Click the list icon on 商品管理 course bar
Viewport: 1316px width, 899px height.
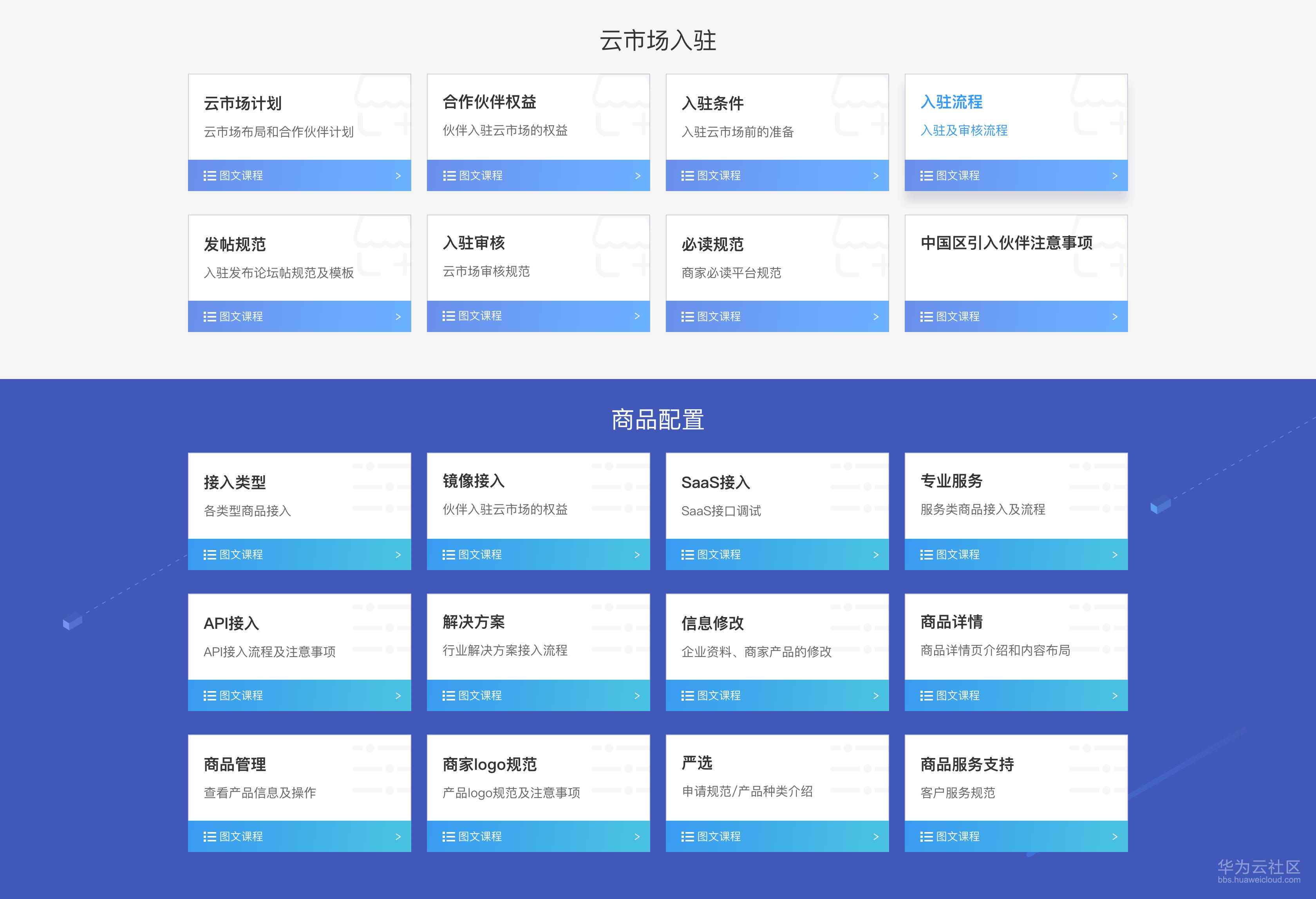tap(209, 837)
